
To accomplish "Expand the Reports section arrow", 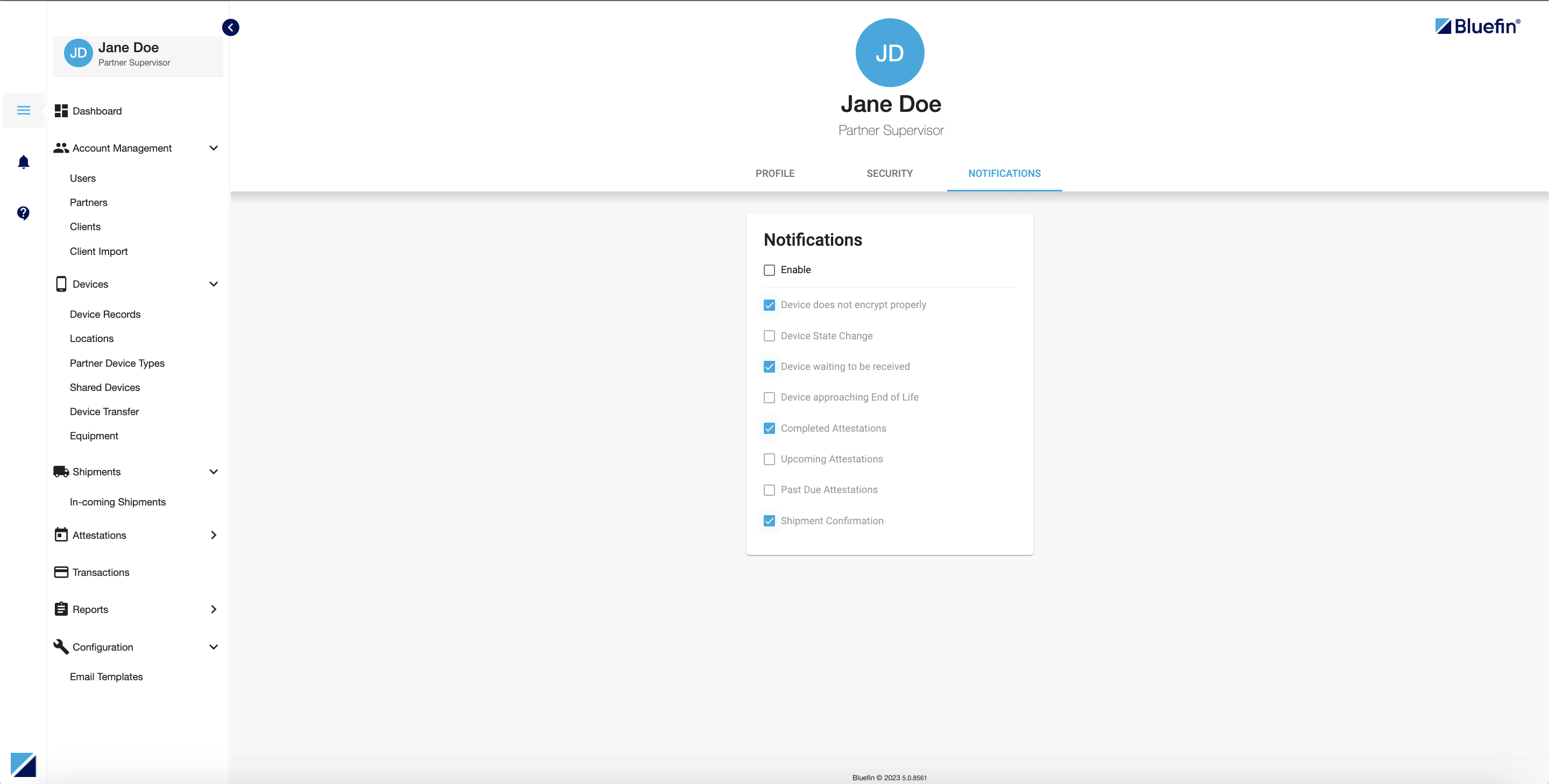I will point(214,609).
